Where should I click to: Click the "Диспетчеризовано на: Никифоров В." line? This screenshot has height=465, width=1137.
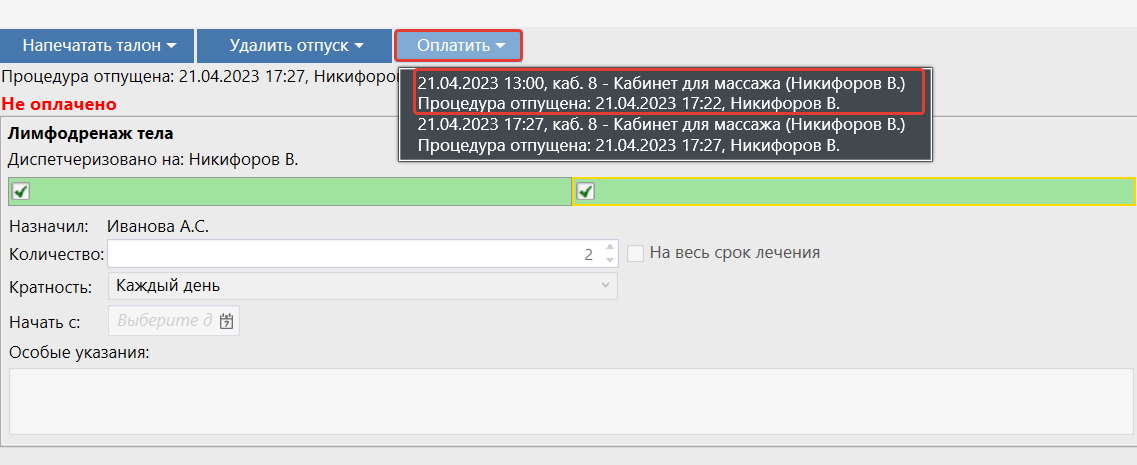[x=153, y=159]
